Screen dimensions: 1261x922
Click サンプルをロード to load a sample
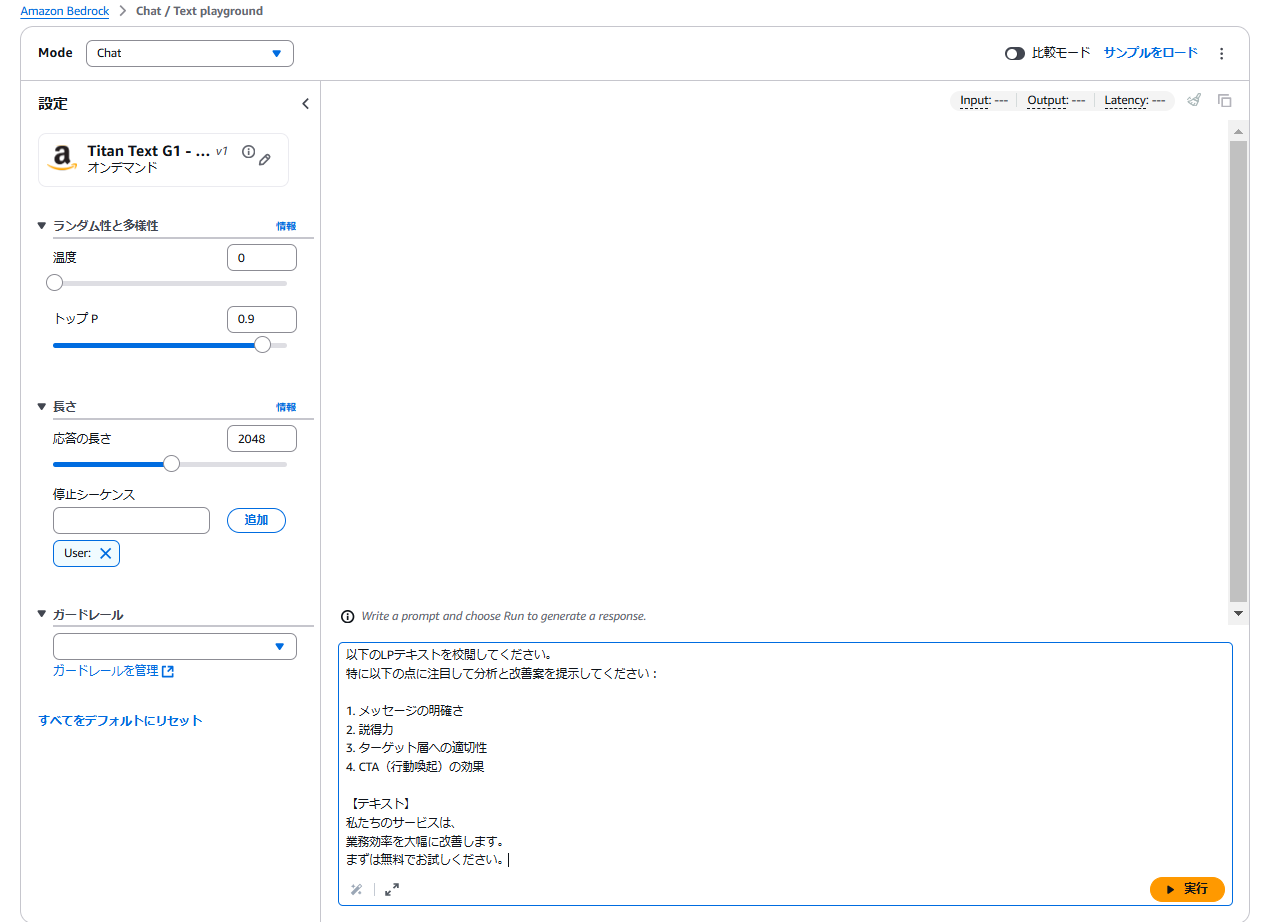click(1149, 52)
